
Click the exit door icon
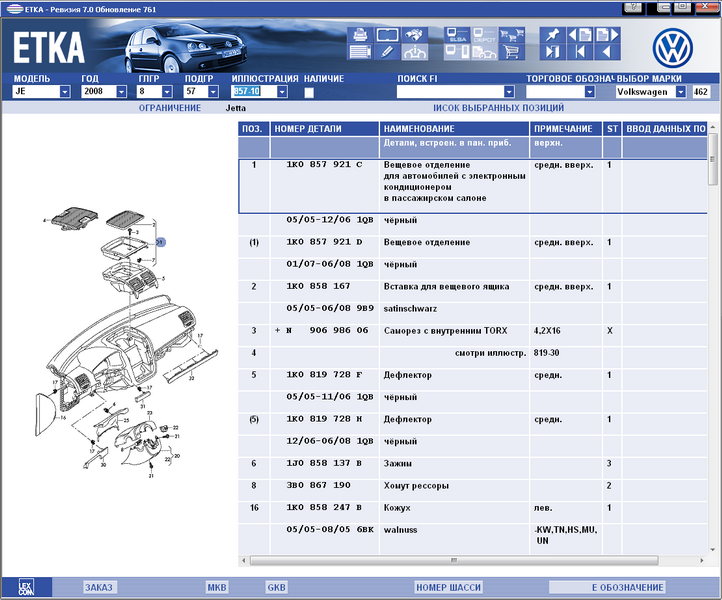pyautogui.click(x=552, y=52)
